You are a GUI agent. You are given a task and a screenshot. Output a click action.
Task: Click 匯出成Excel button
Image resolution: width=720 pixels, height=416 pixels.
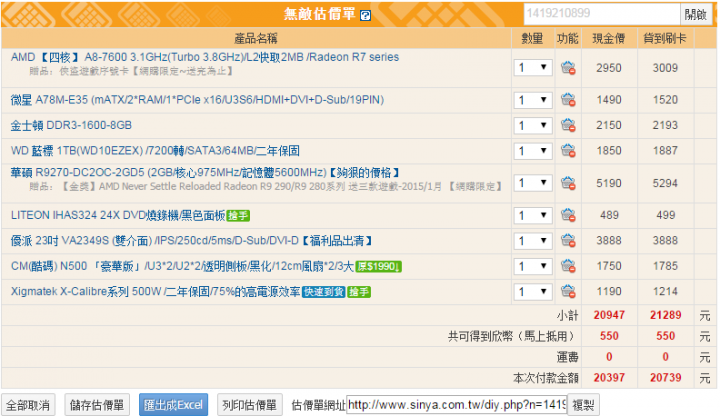[x=174, y=405]
